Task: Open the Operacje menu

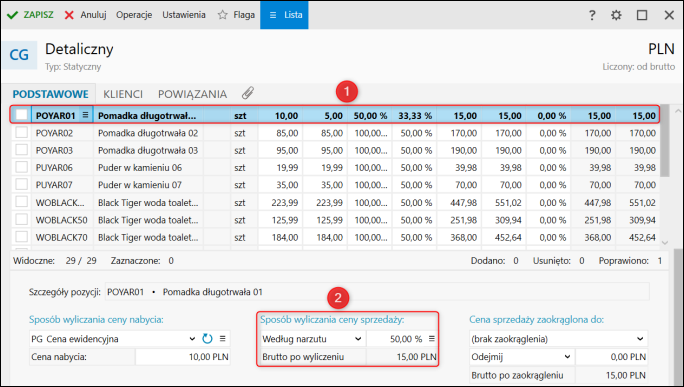Action: [134, 15]
